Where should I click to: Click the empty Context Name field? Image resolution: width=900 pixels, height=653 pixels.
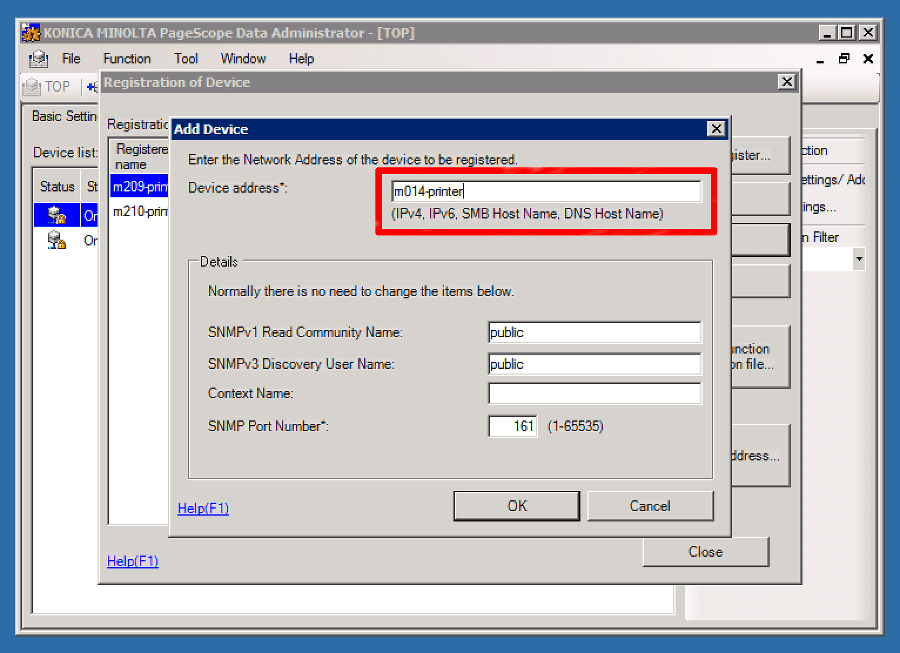[594, 394]
